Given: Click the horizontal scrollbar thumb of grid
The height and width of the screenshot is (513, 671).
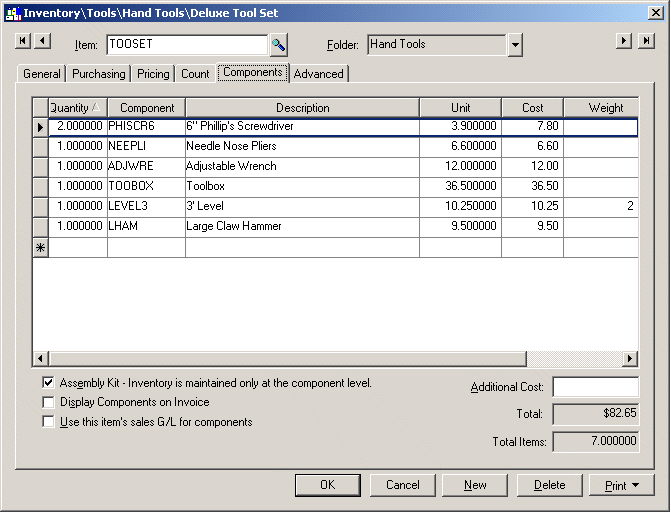Looking at the screenshot, I should (288, 359).
